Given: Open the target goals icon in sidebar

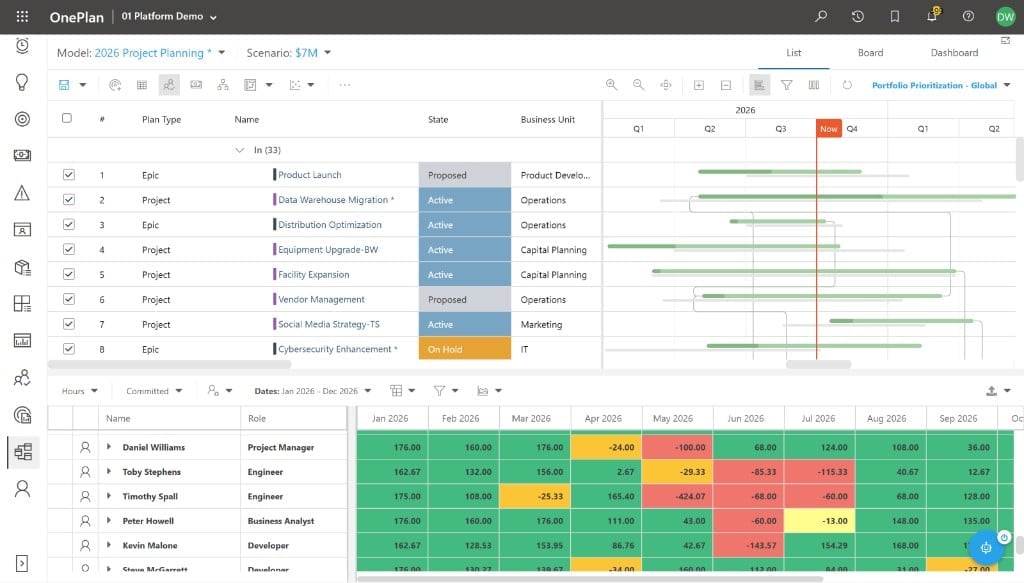Looking at the screenshot, I should point(22,119).
